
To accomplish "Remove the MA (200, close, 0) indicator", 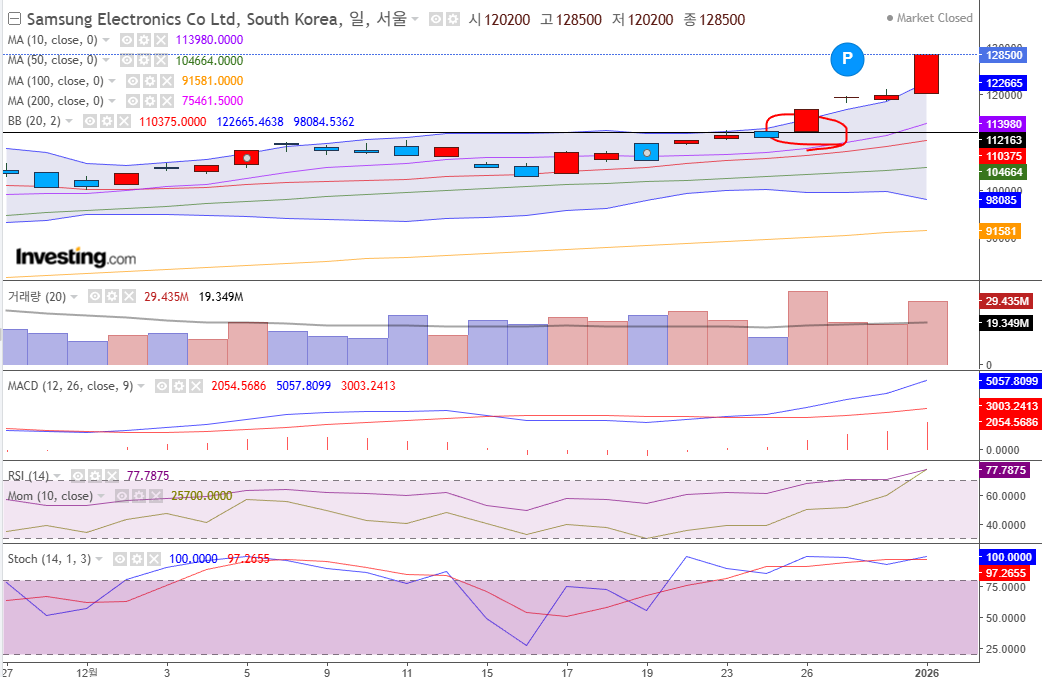I will [167, 101].
